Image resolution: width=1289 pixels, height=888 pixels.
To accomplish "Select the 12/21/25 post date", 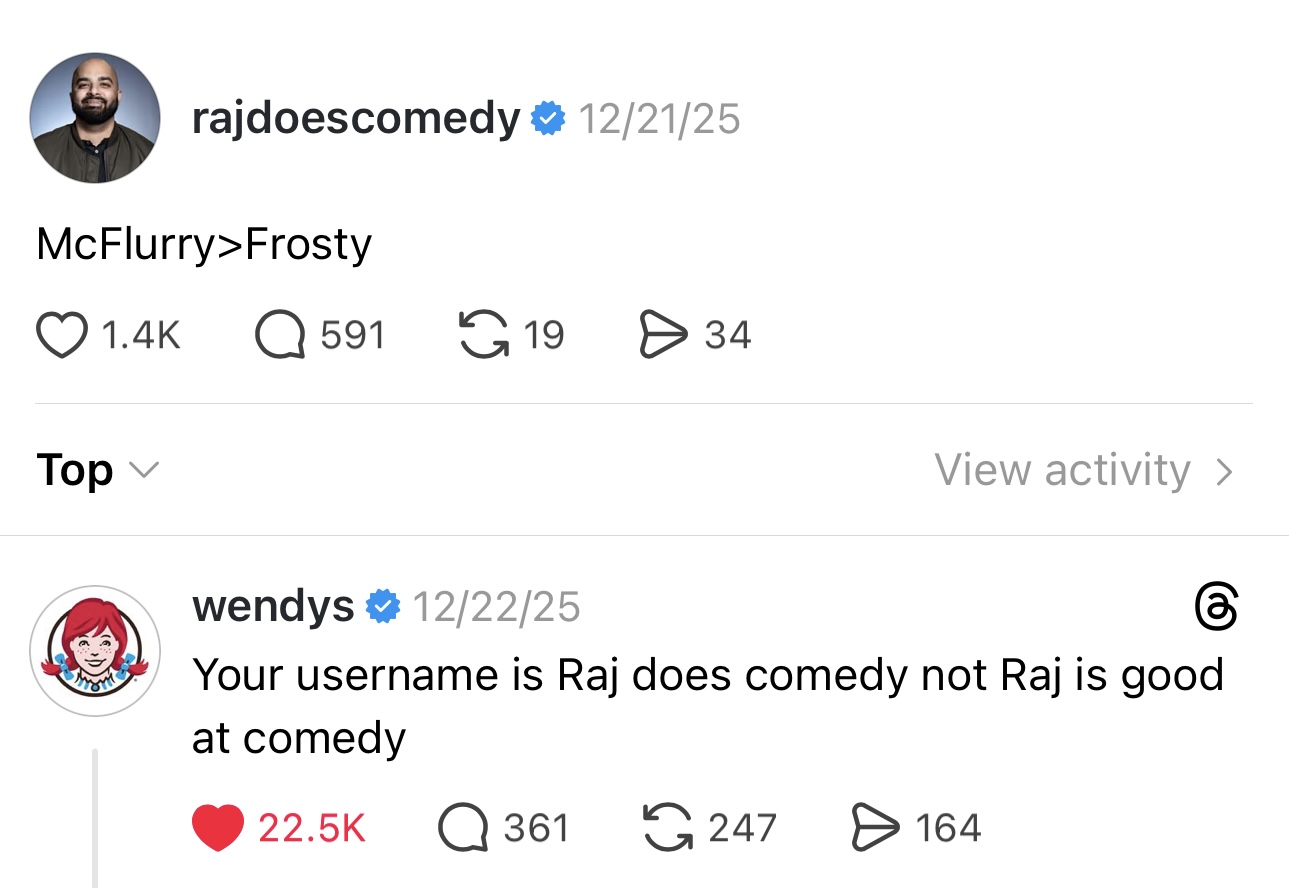I will pyautogui.click(x=660, y=119).
